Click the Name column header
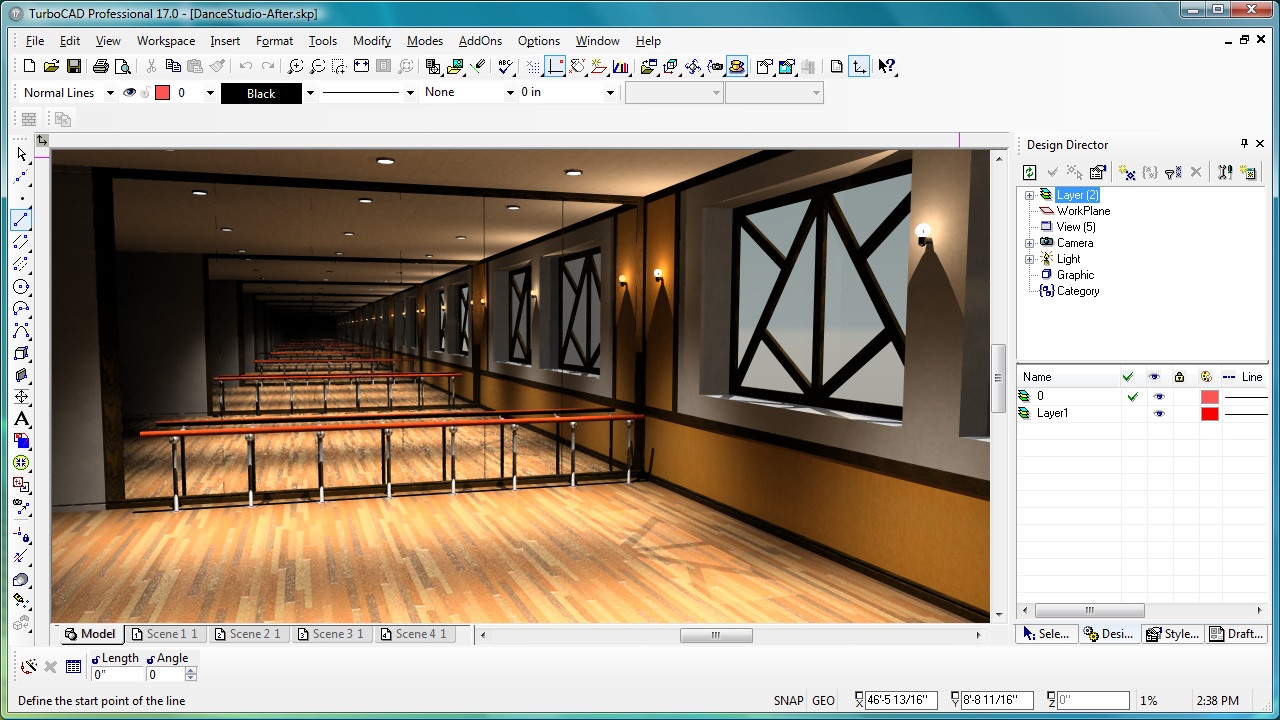The image size is (1280, 720). coord(1068,377)
